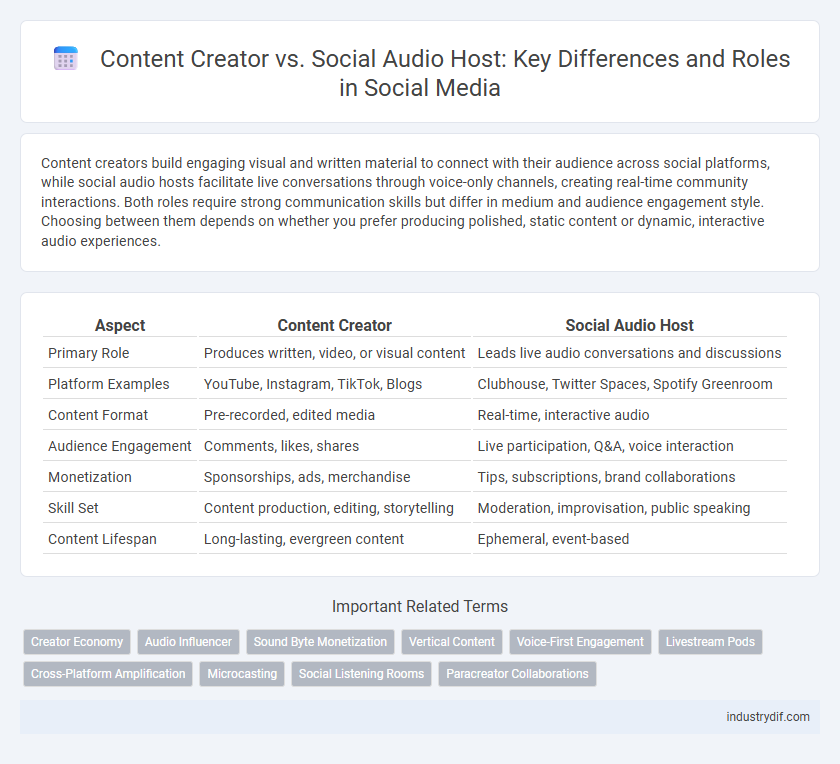Image resolution: width=840 pixels, height=764 pixels.
Task: Select the Platform Examples row label
Action: (x=108, y=384)
